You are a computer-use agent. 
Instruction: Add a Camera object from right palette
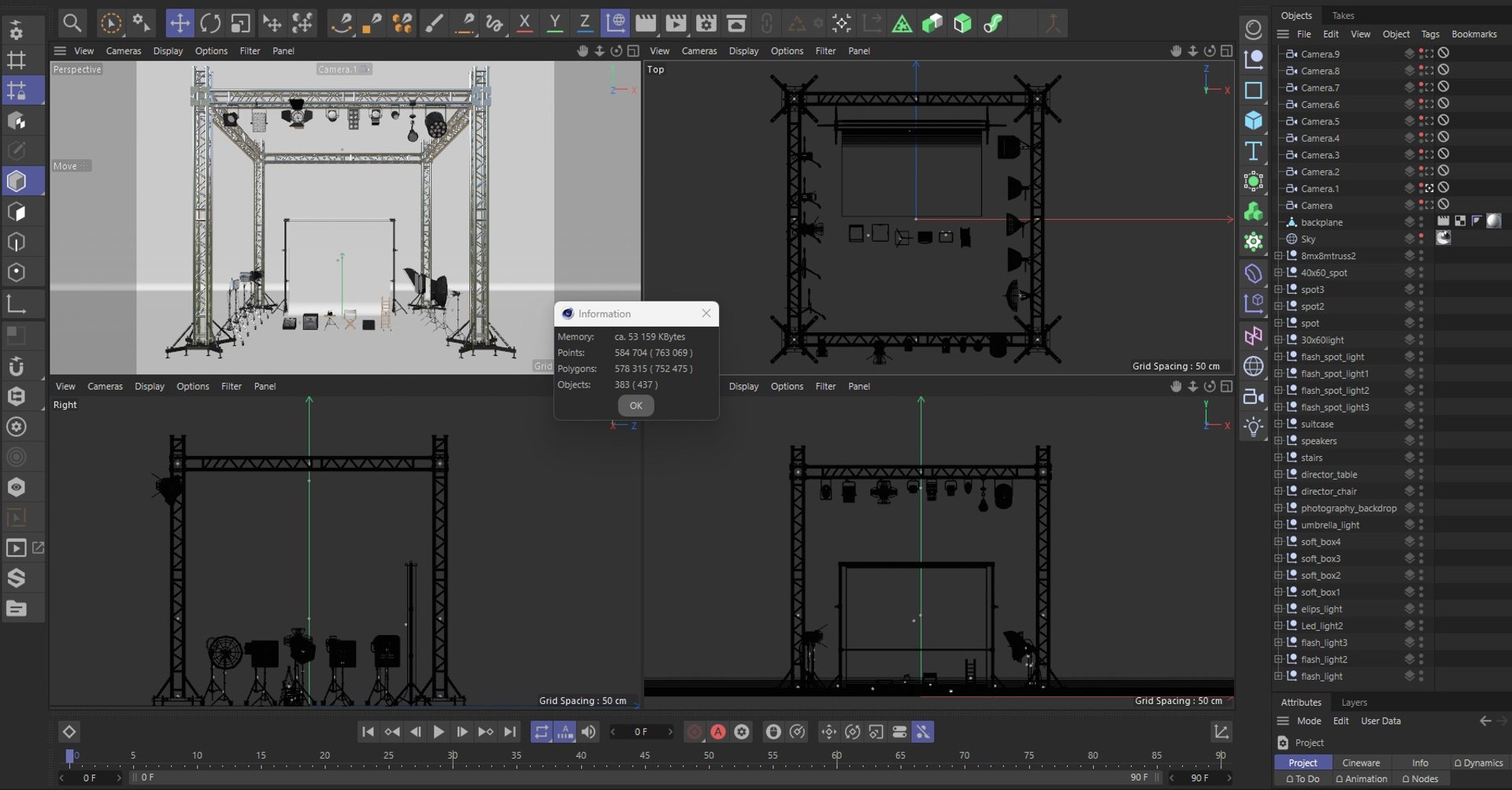pyautogui.click(x=1253, y=397)
